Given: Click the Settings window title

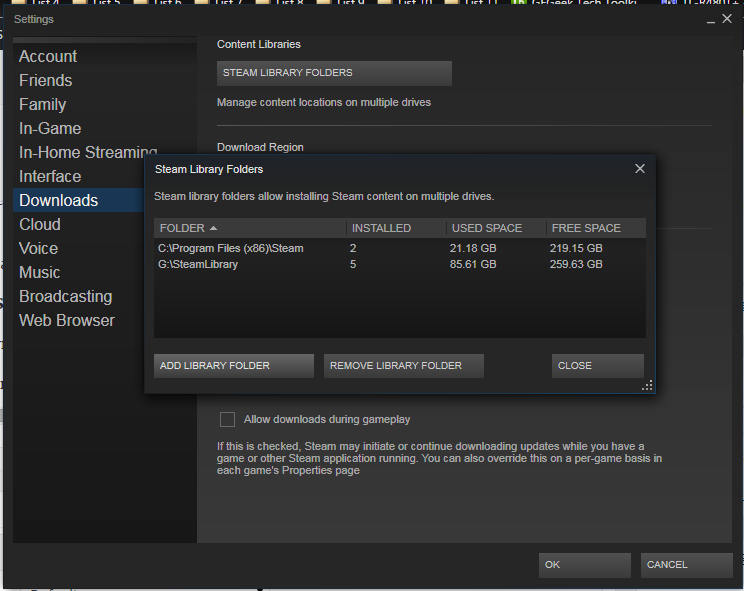Looking at the screenshot, I should coord(34,19).
